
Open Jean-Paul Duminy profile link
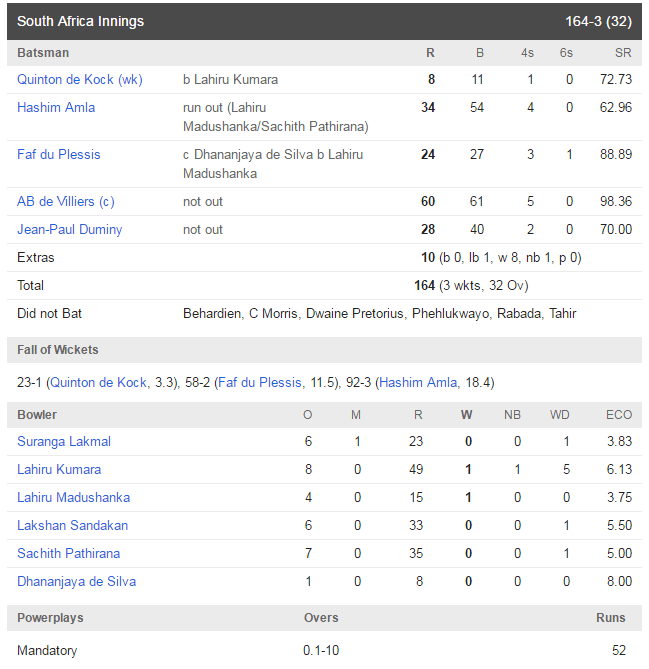pyautogui.click(x=70, y=230)
